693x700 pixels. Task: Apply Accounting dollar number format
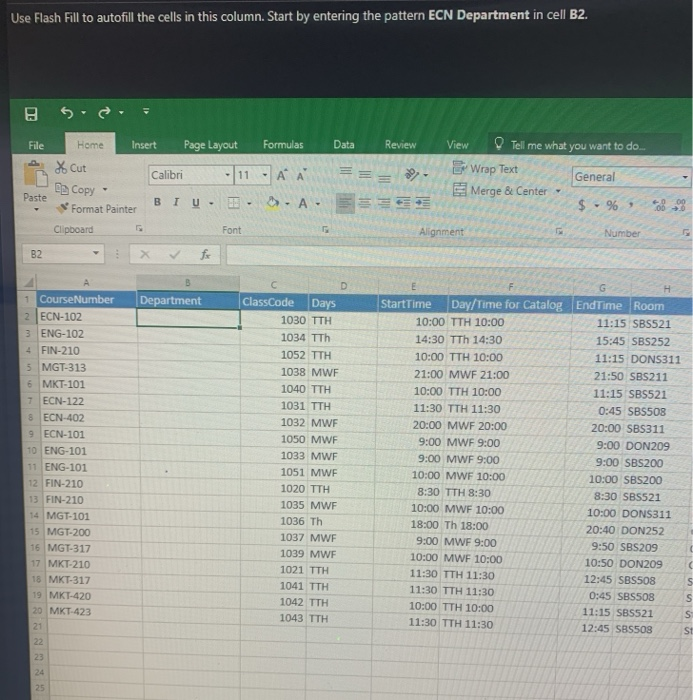(582, 205)
